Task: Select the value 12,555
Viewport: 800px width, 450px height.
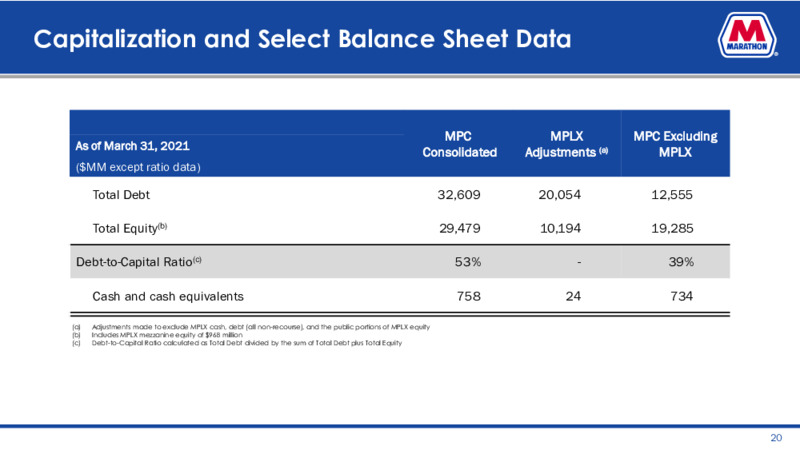Action: pos(672,194)
